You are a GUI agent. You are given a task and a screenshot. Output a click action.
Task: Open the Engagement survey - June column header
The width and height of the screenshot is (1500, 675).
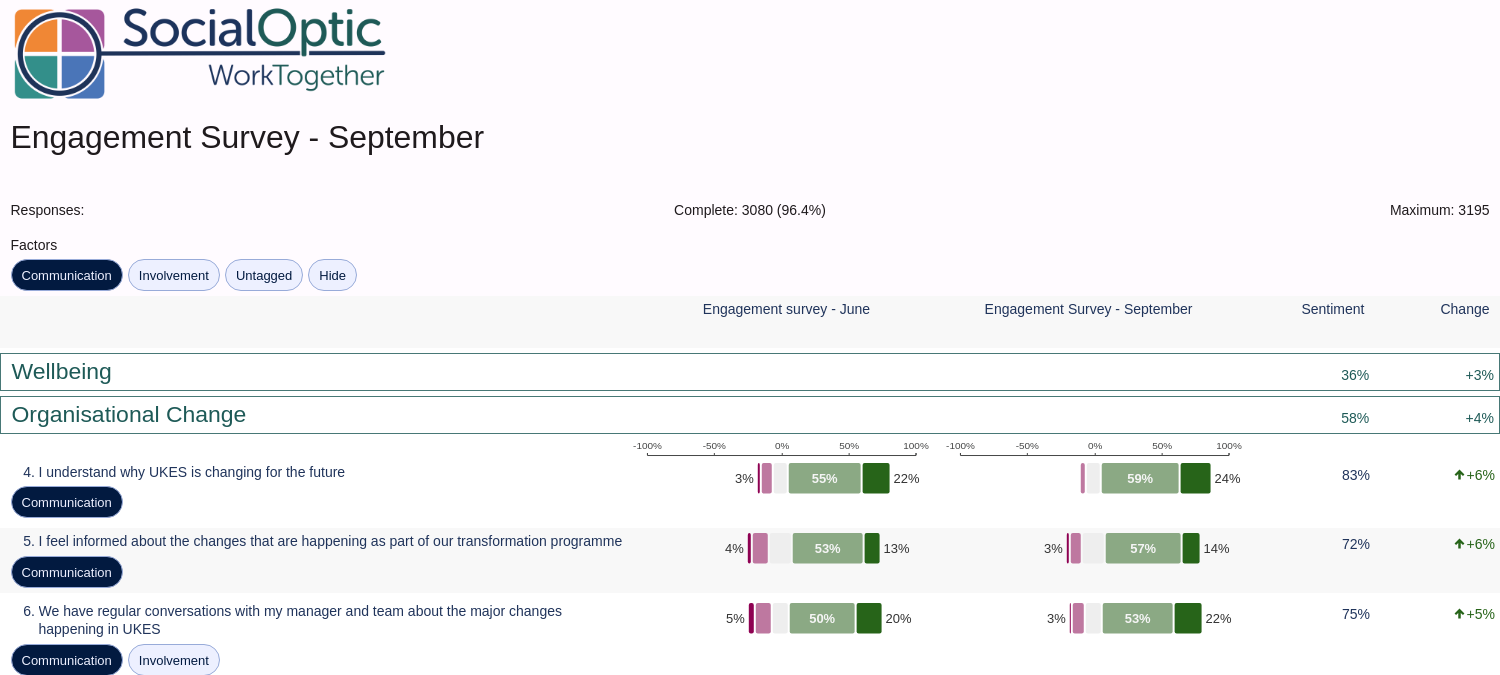pos(786,309)
